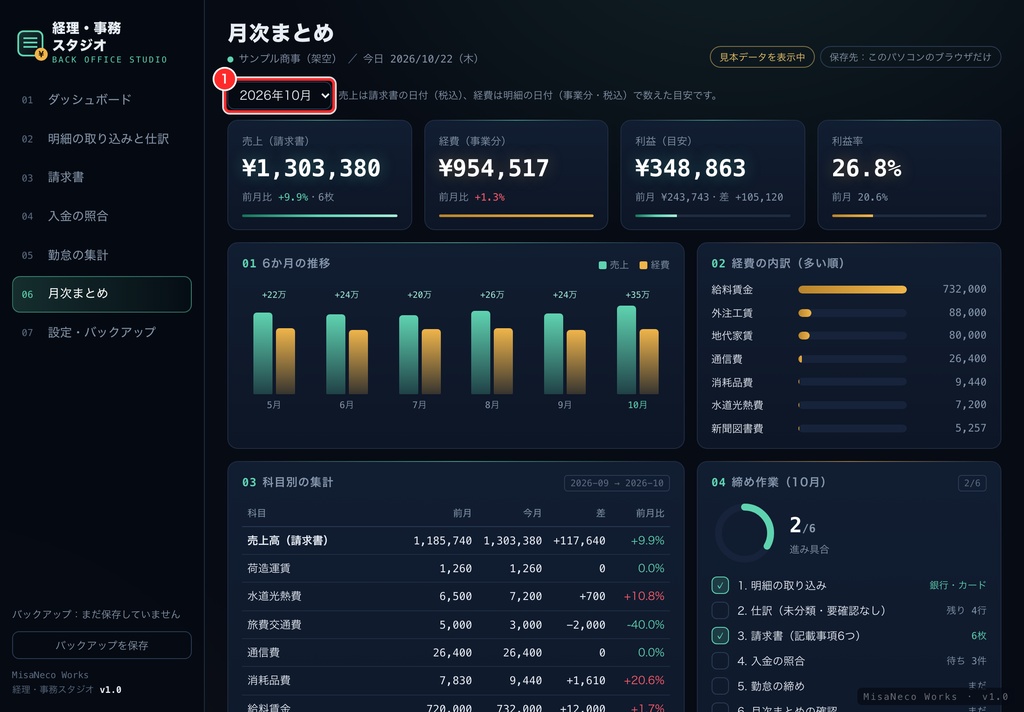Click the 2/6 progress ring
Image resolution: width=1024 pixels, height=712 pixels.
[744, 532]
